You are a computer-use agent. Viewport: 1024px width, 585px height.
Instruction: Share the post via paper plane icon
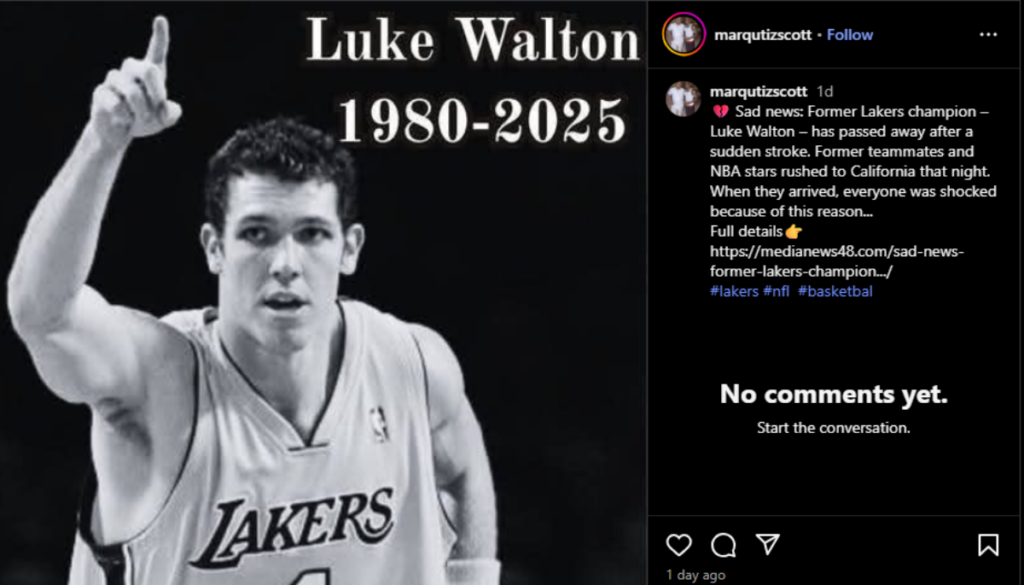point(767,544)
